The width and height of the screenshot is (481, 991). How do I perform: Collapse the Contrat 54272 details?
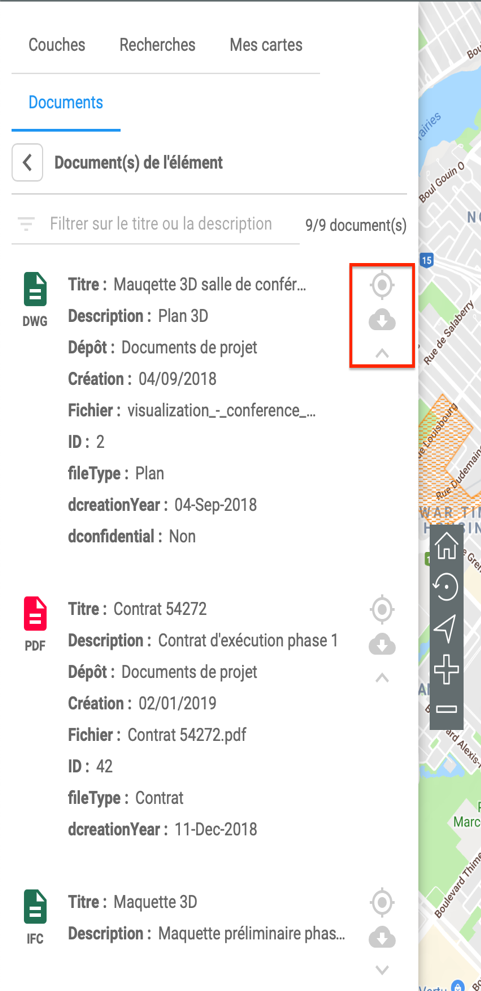382,678
